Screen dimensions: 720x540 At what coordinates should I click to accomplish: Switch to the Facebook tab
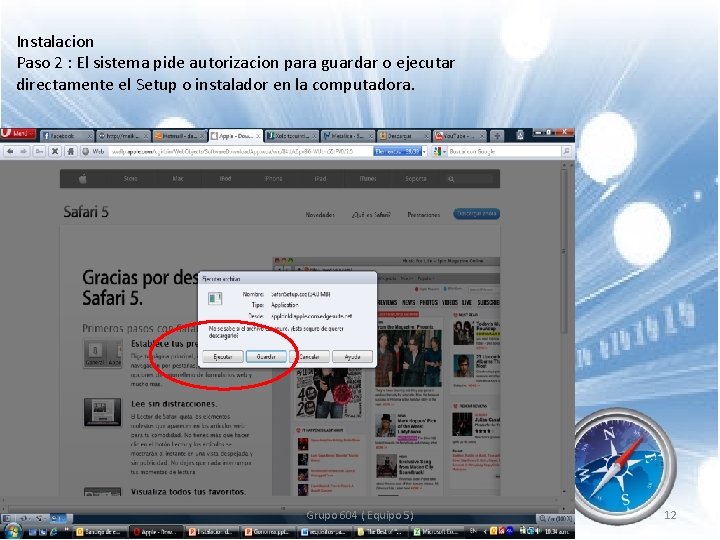pos(67,136)
